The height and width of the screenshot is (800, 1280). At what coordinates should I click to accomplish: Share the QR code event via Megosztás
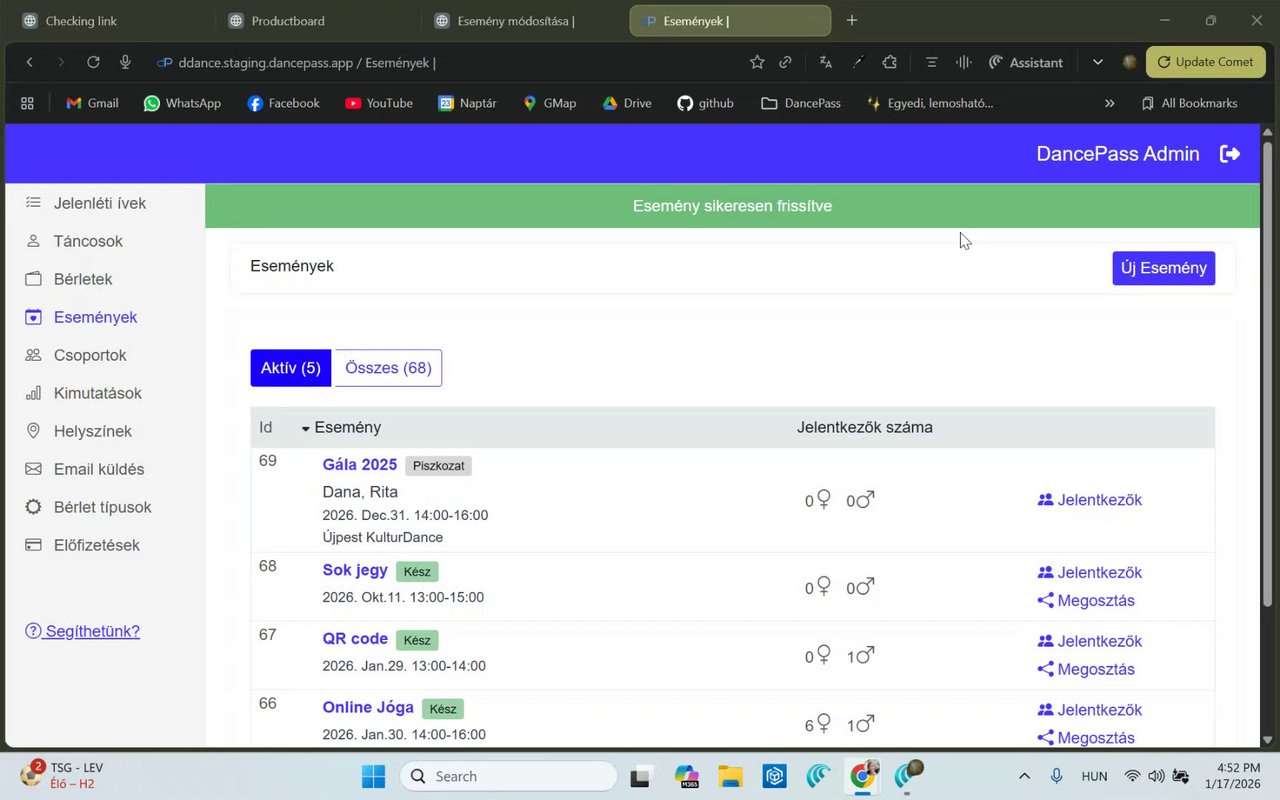1086,669
